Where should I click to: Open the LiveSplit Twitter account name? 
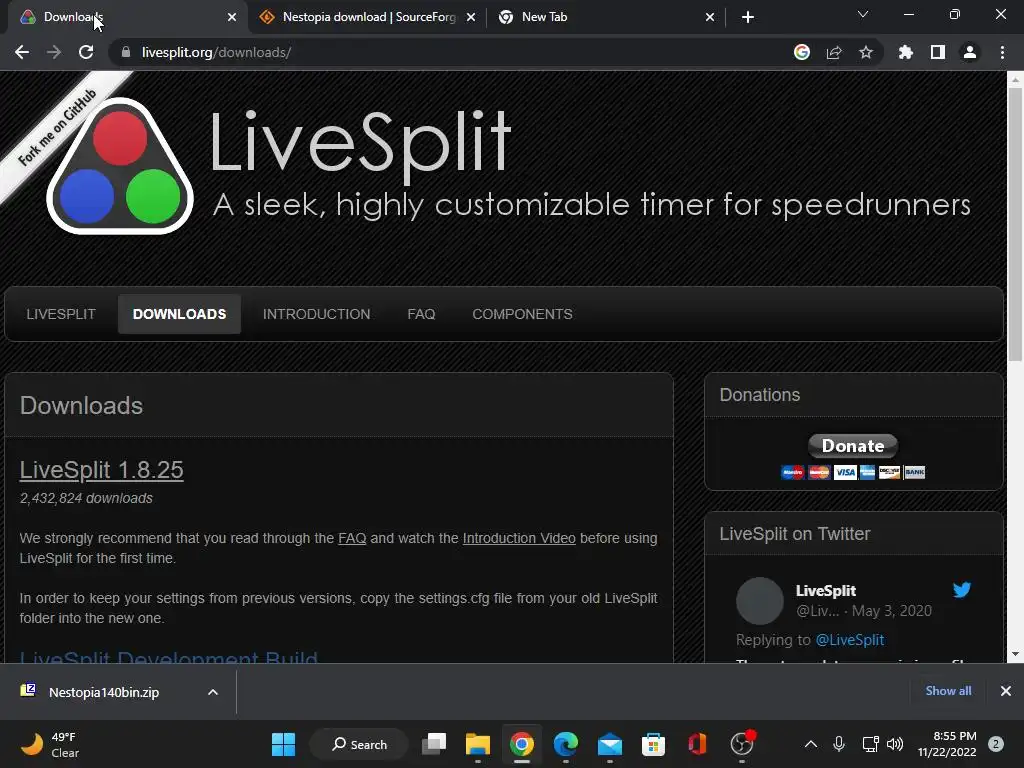click(825, 590)
